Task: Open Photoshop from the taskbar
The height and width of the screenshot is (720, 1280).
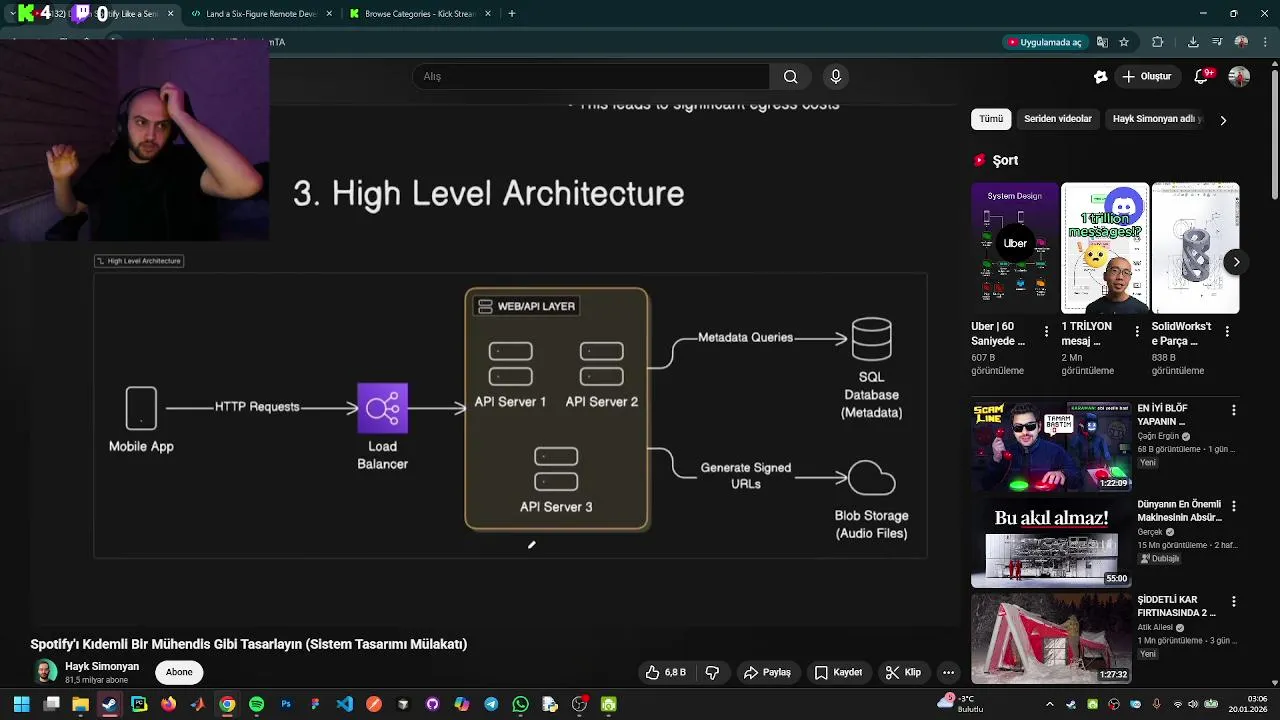Action: (286, 704)
